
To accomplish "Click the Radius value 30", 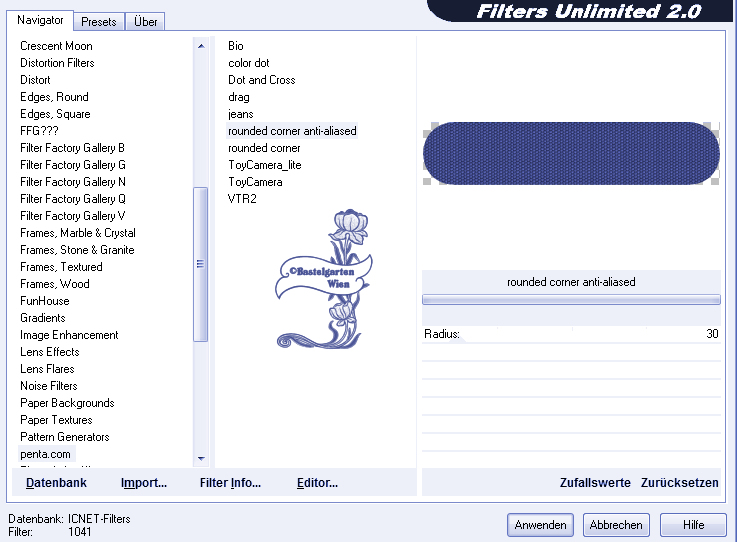I will click(x=712, y=334).
